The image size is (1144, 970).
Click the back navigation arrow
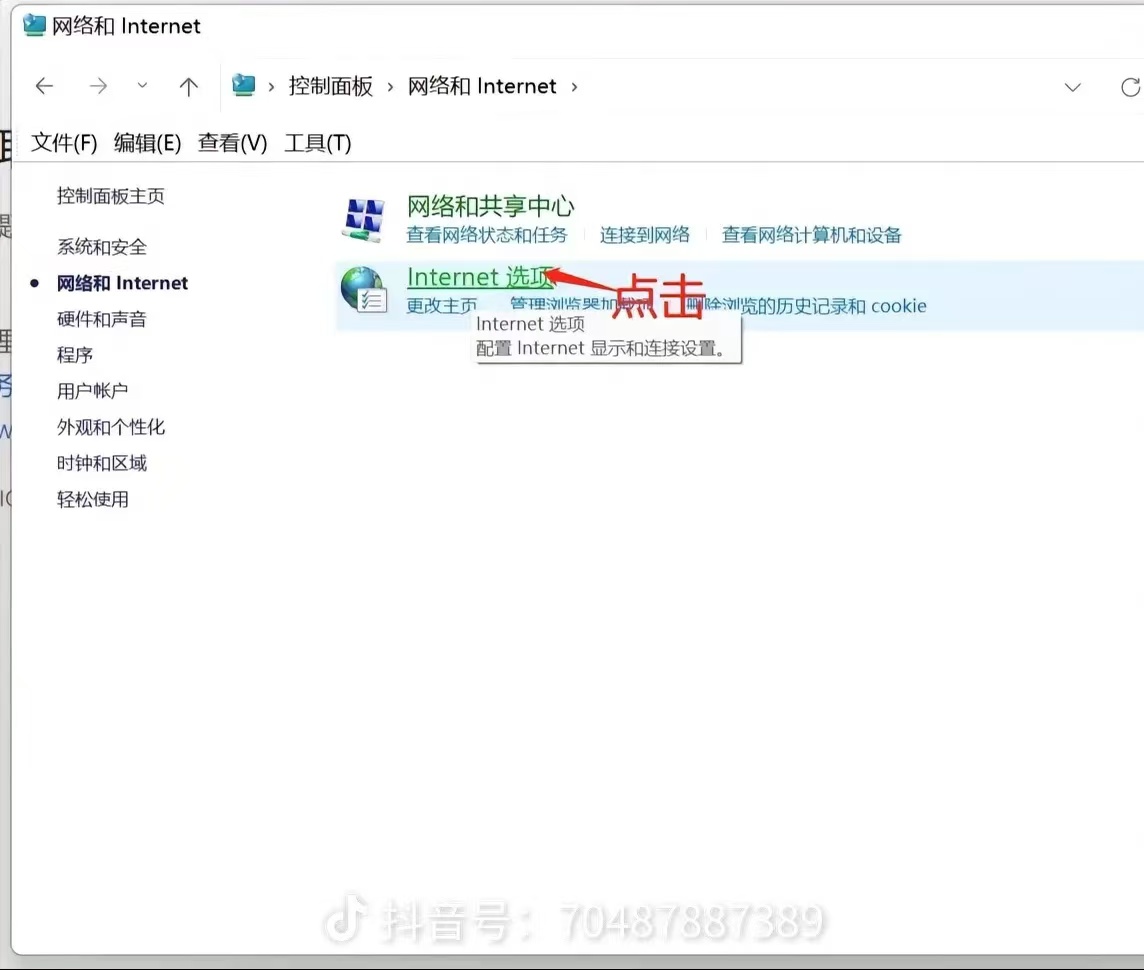coord(44,87)
